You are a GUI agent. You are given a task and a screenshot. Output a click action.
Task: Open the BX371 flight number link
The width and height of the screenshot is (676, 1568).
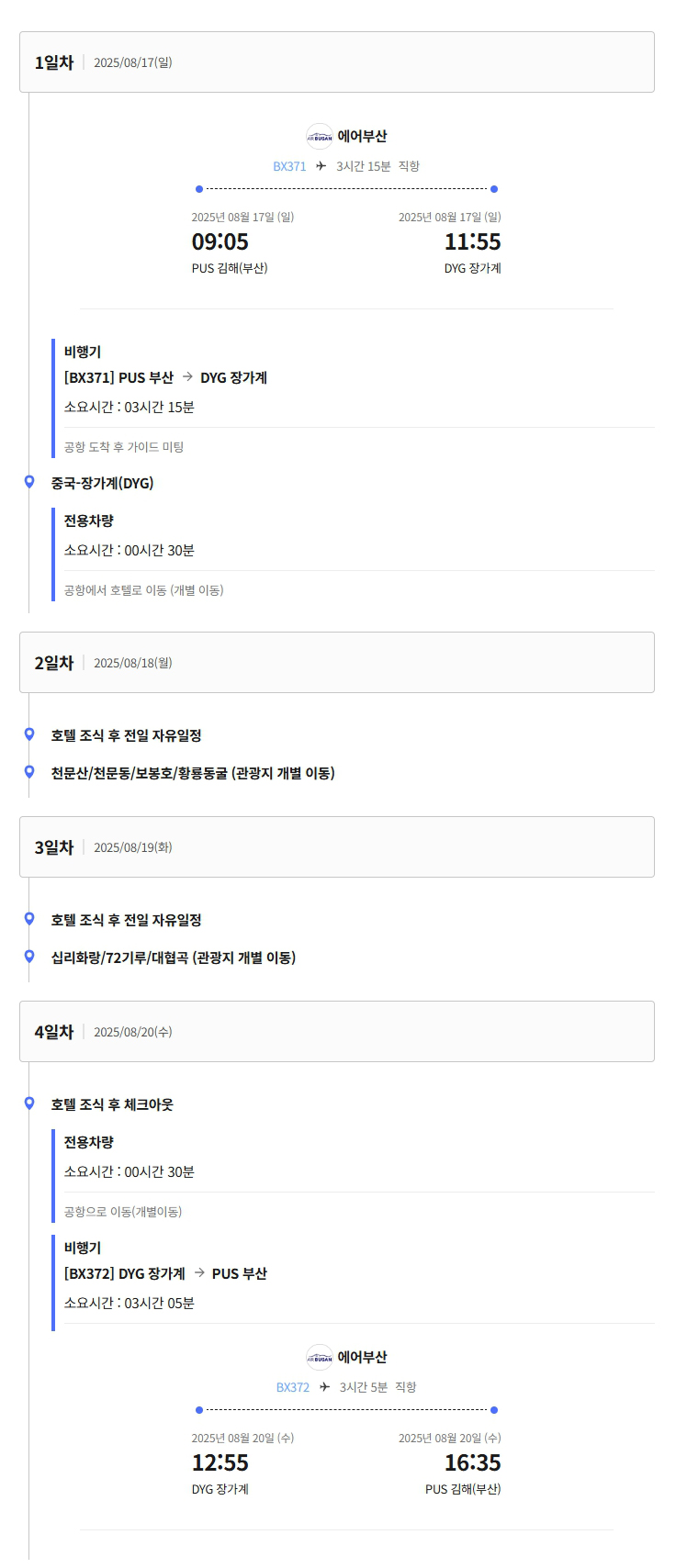point(289,166)
